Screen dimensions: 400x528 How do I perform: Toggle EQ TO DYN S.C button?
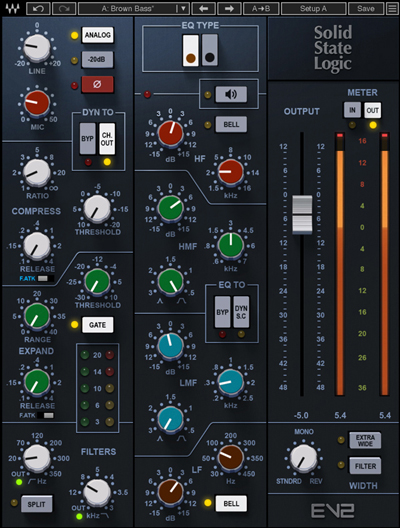pos(241,312)
